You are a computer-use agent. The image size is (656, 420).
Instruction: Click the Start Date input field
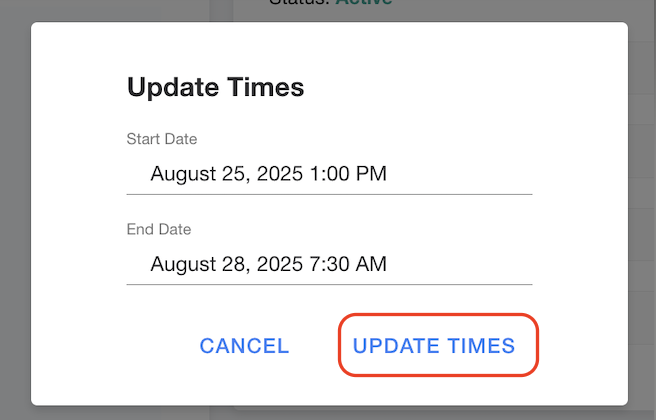click(329, 174)
